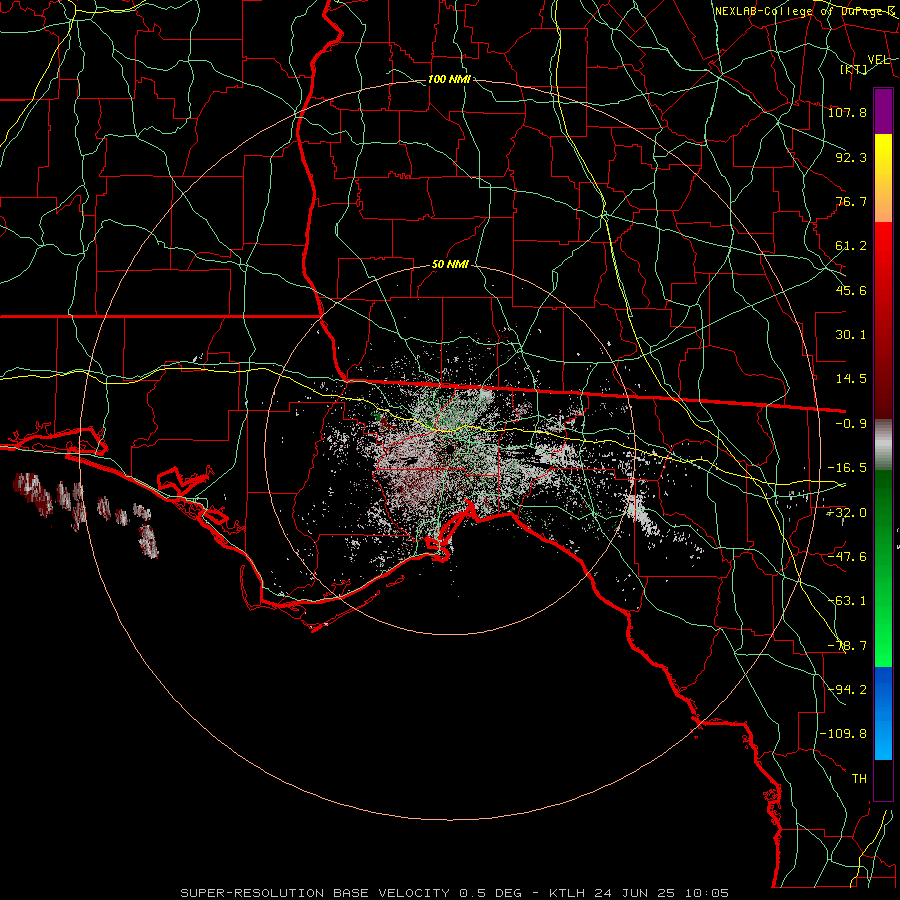Click the TH label on the legend
The image size is (900, 900).
click(x=859, y=779)
